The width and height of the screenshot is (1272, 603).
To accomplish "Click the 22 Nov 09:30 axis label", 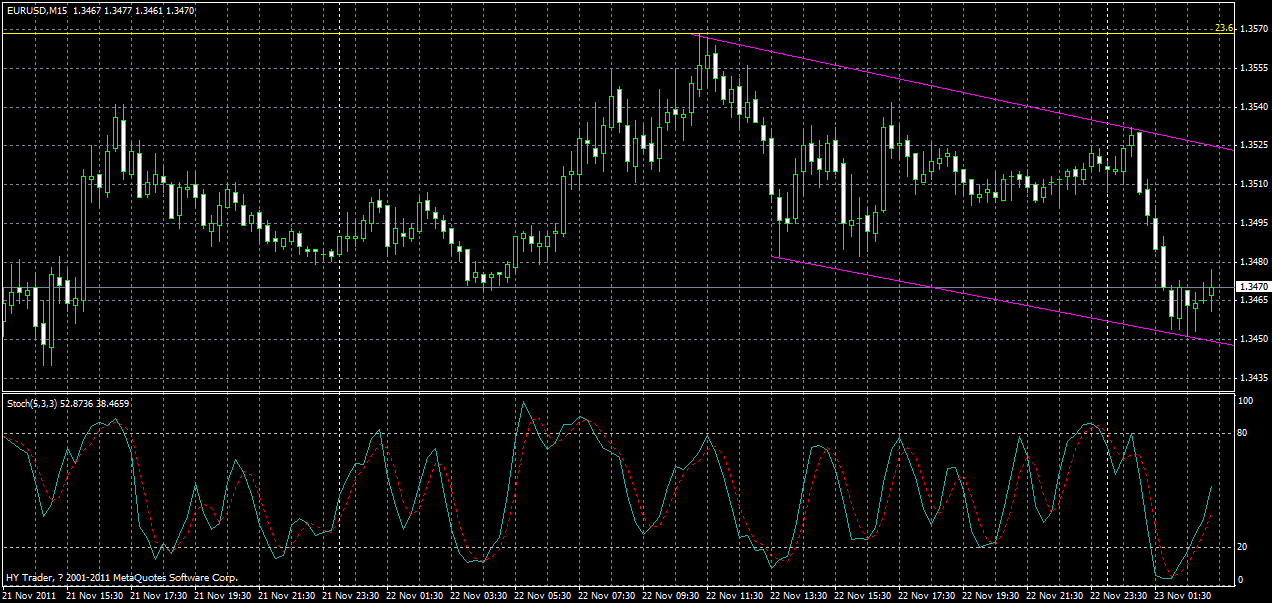I will (x=672, y=593).
